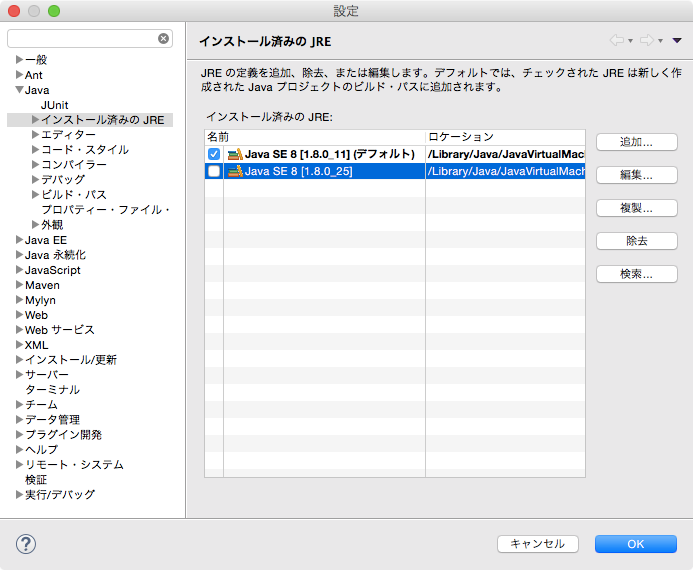Select 検証 in the preferences tree

coord(36,479)
